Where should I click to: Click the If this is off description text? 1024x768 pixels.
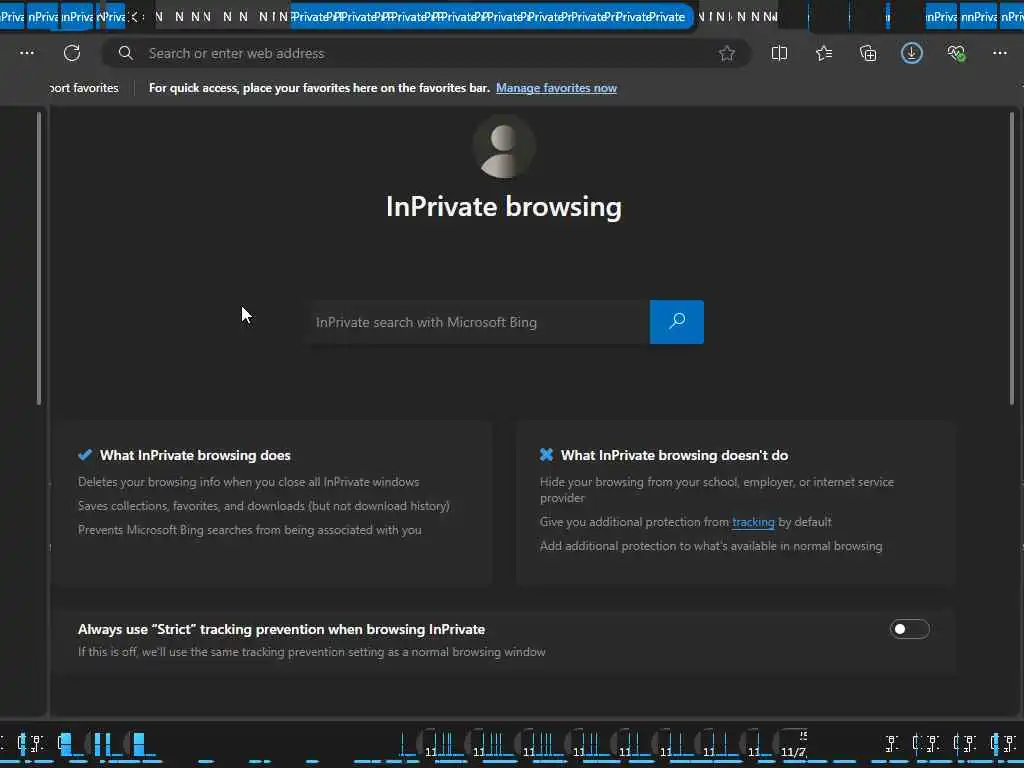312,652
